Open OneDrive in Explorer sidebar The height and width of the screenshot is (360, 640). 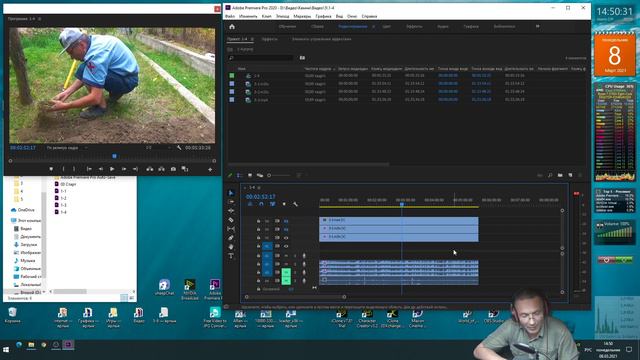[26, 210]
